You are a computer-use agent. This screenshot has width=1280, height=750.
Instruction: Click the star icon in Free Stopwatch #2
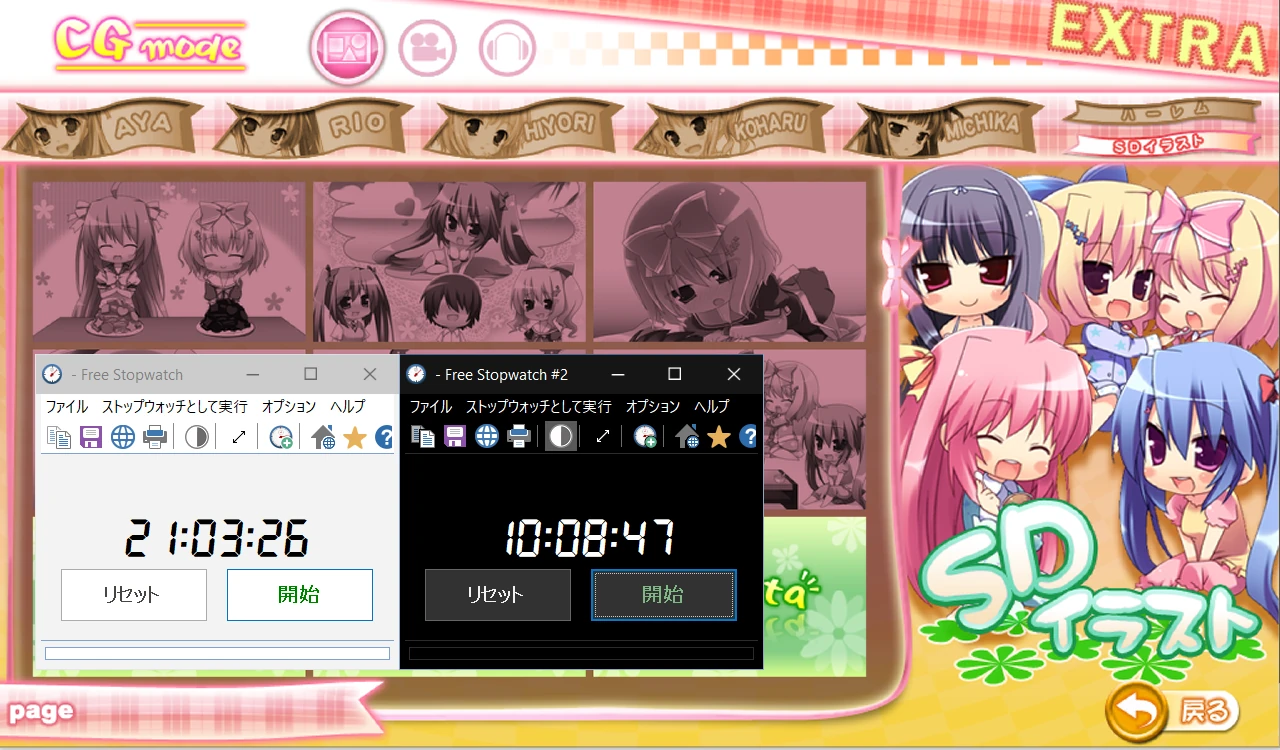pyautogui.click(x=719, y=436)
